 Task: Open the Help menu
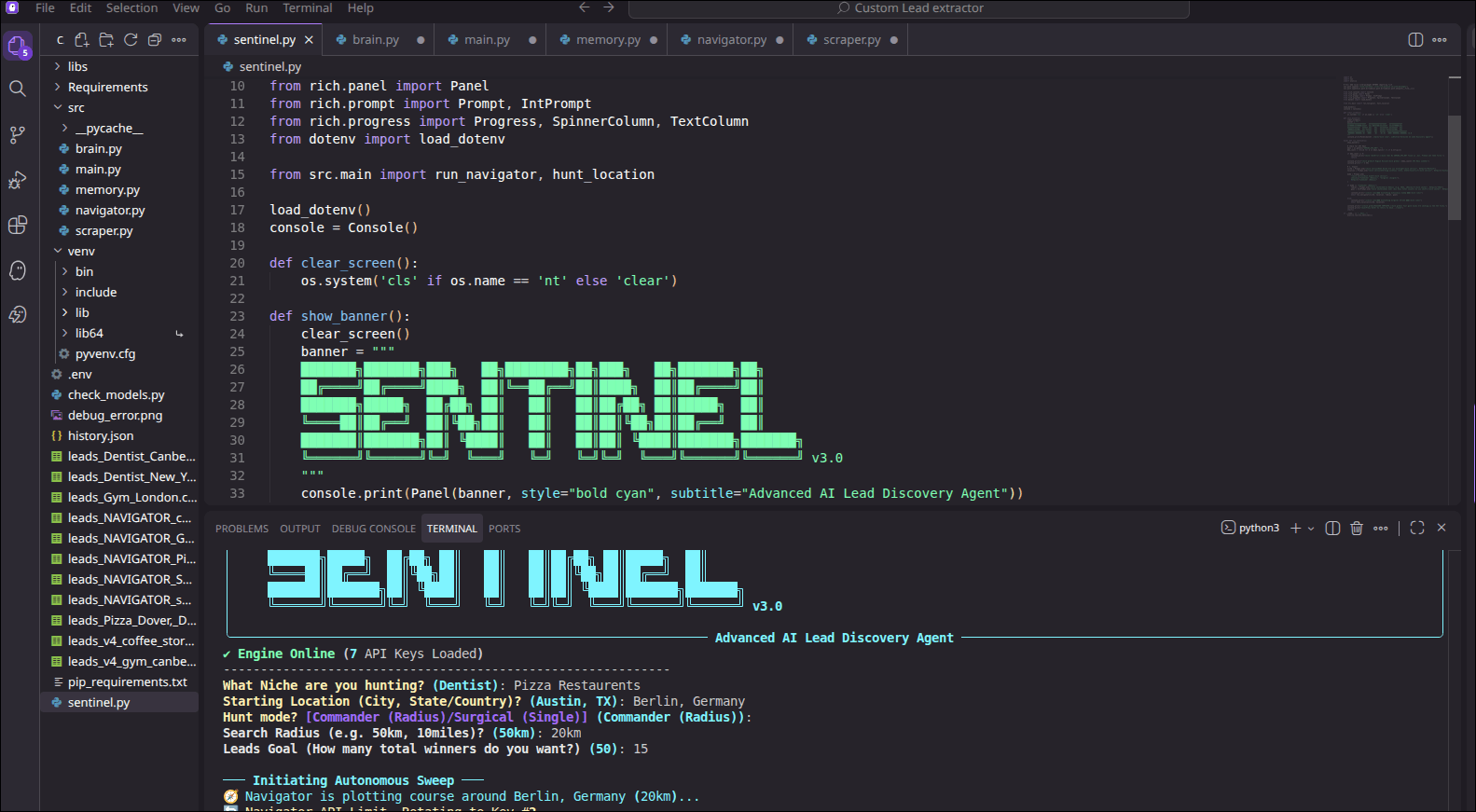tap(361, 7)
